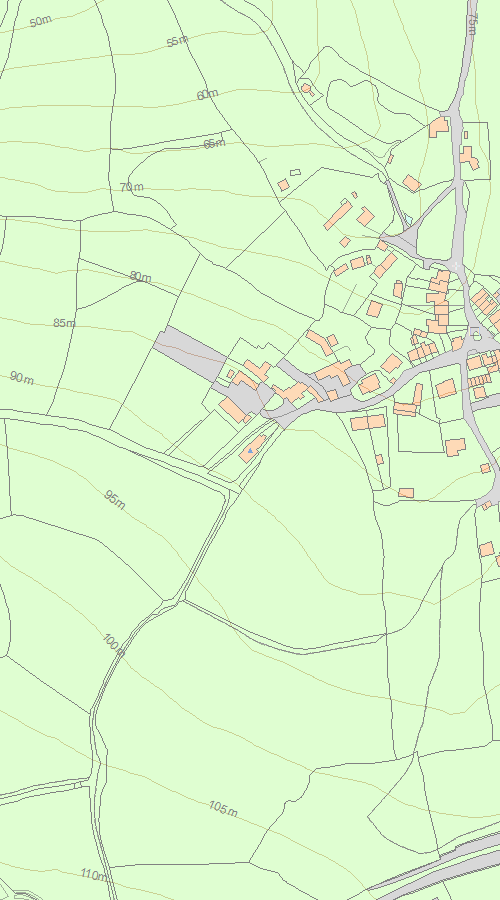Click the 80m contour label
This screenshot has height=900, width=500.
141,277
